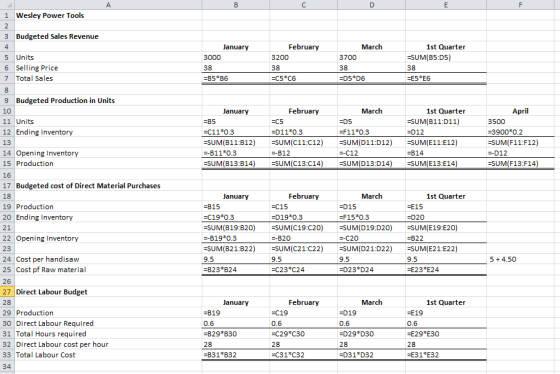Select the cell containing =B5*B6
The width and height of the screenshot is (560, 374).
235,79
